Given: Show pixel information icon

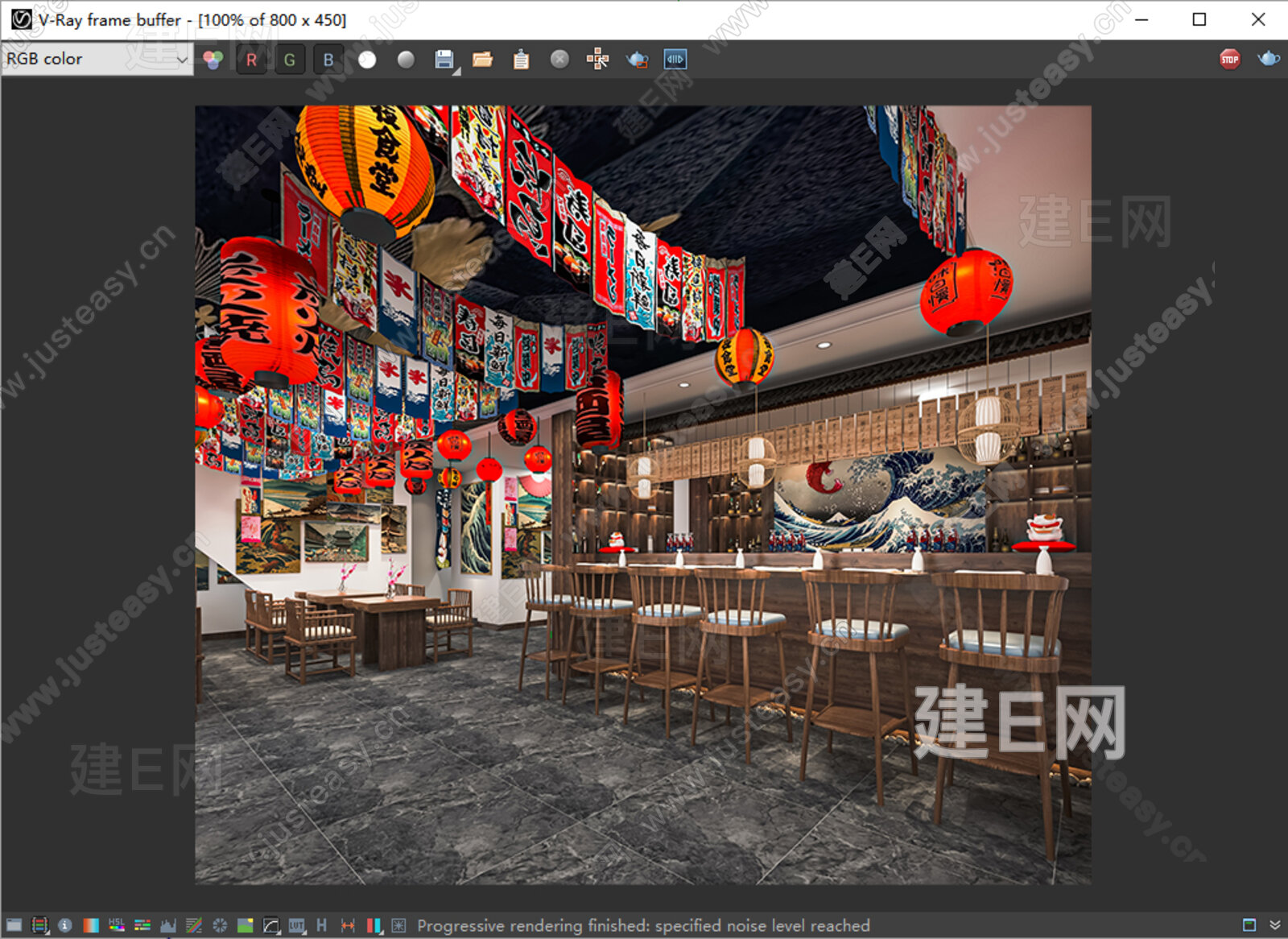Looking at the screenshot, I should (x=65, y=925).
